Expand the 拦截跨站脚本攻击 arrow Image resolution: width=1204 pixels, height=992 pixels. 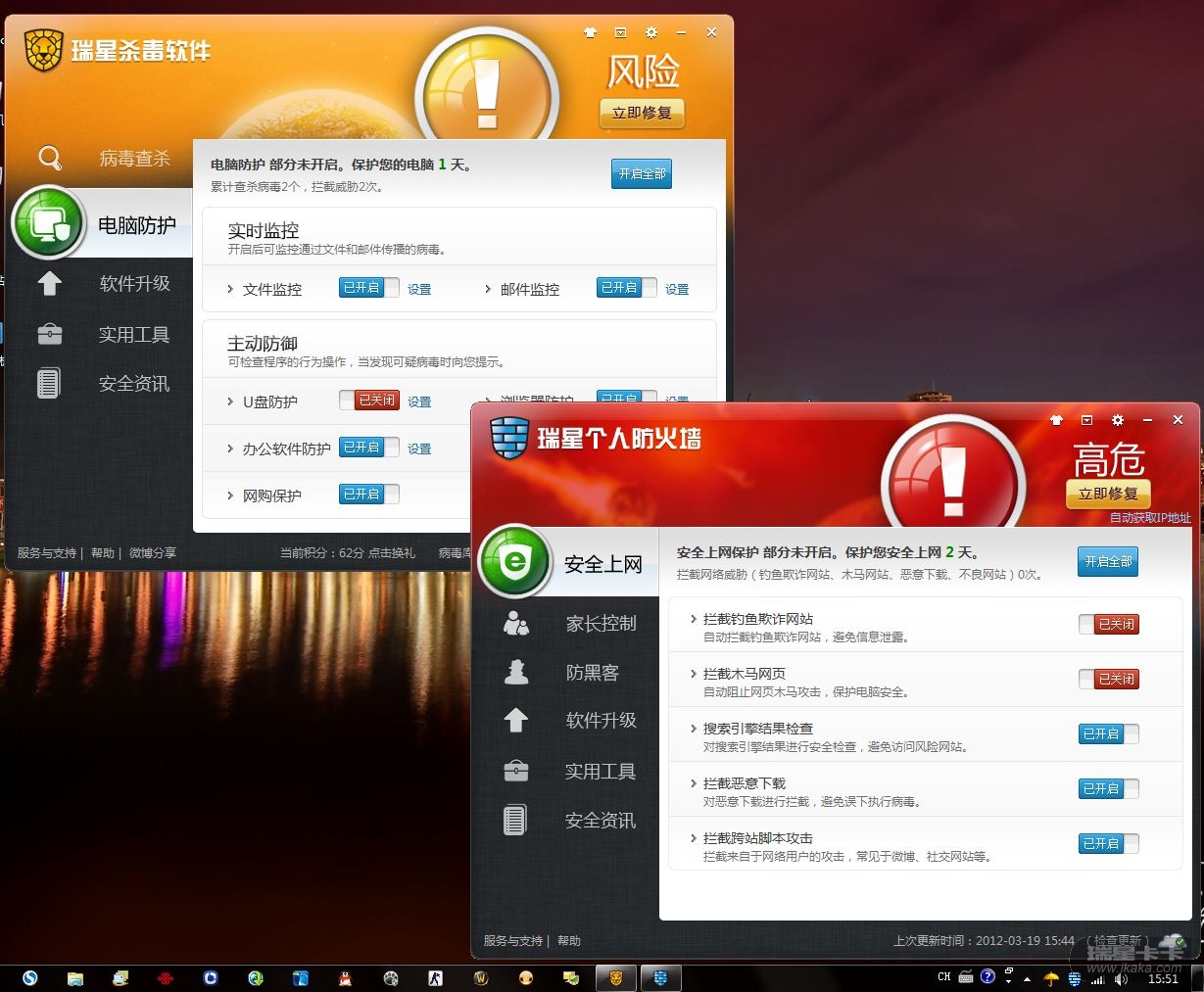tap(693, 838)
